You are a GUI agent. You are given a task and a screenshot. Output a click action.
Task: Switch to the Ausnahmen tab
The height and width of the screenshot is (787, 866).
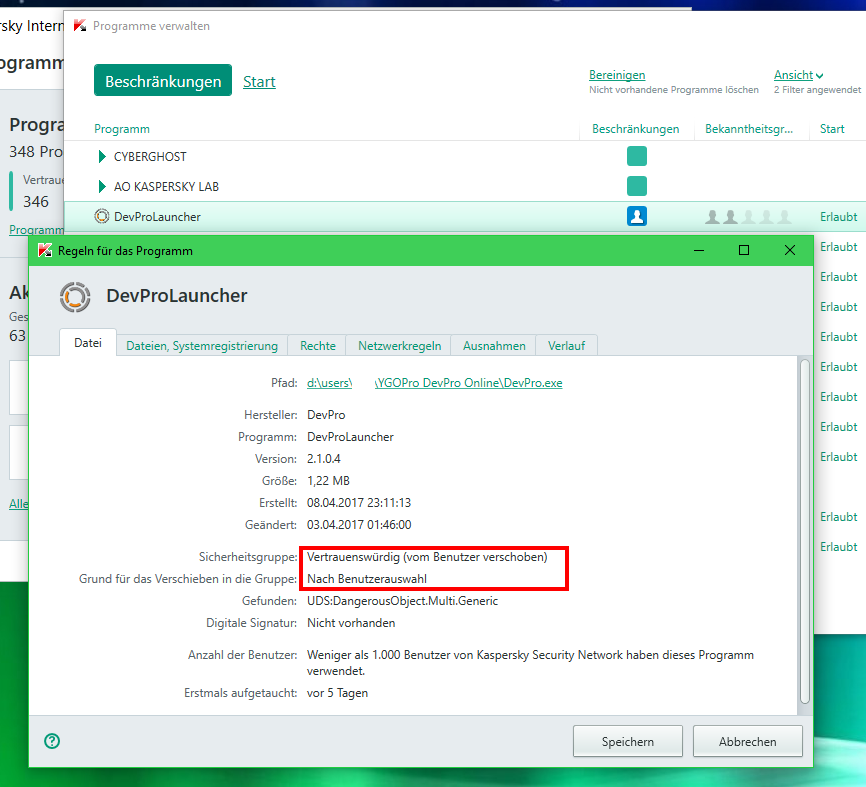[494, 346]
